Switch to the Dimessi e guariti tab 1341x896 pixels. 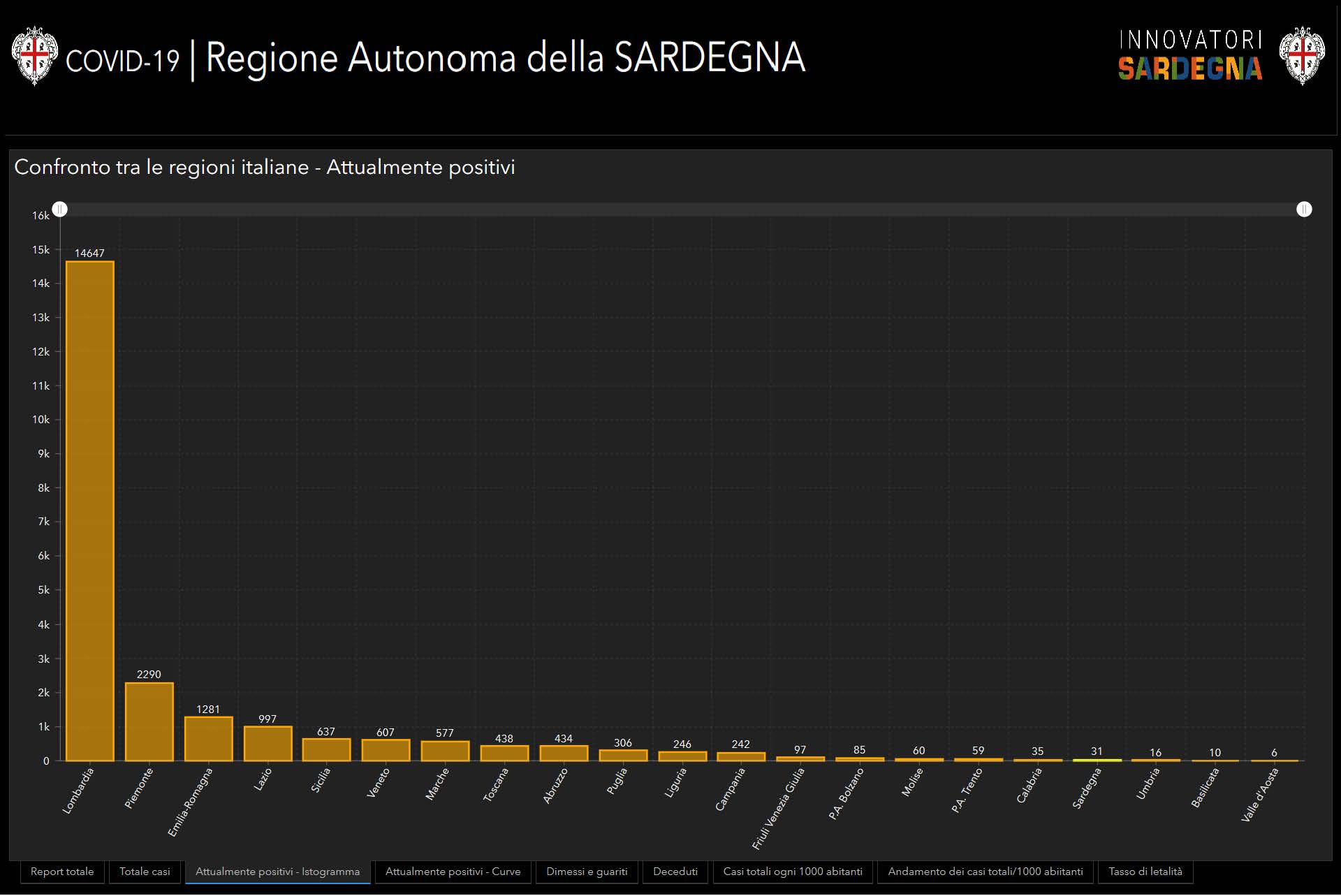pos(587,872)
